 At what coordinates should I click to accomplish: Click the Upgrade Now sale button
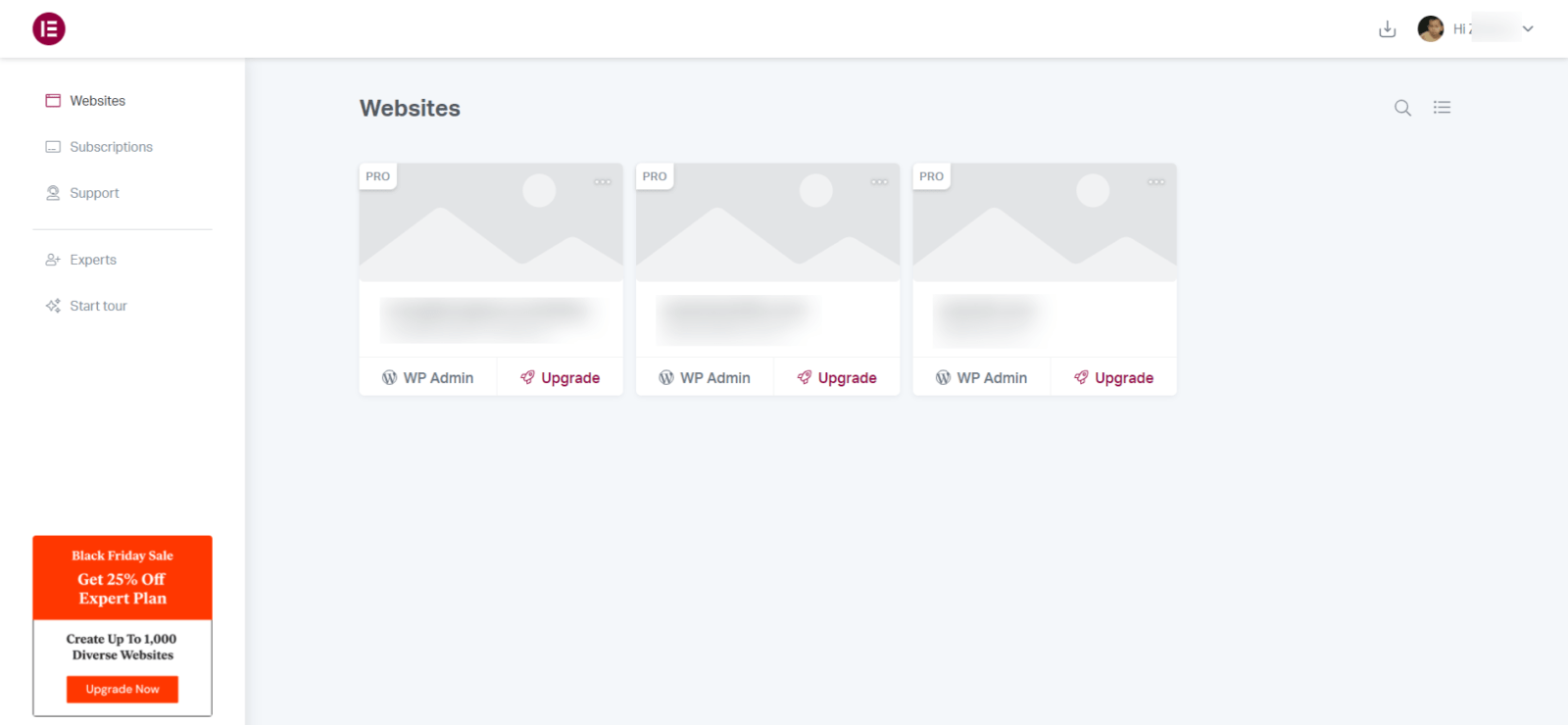(x=122, y=690)
